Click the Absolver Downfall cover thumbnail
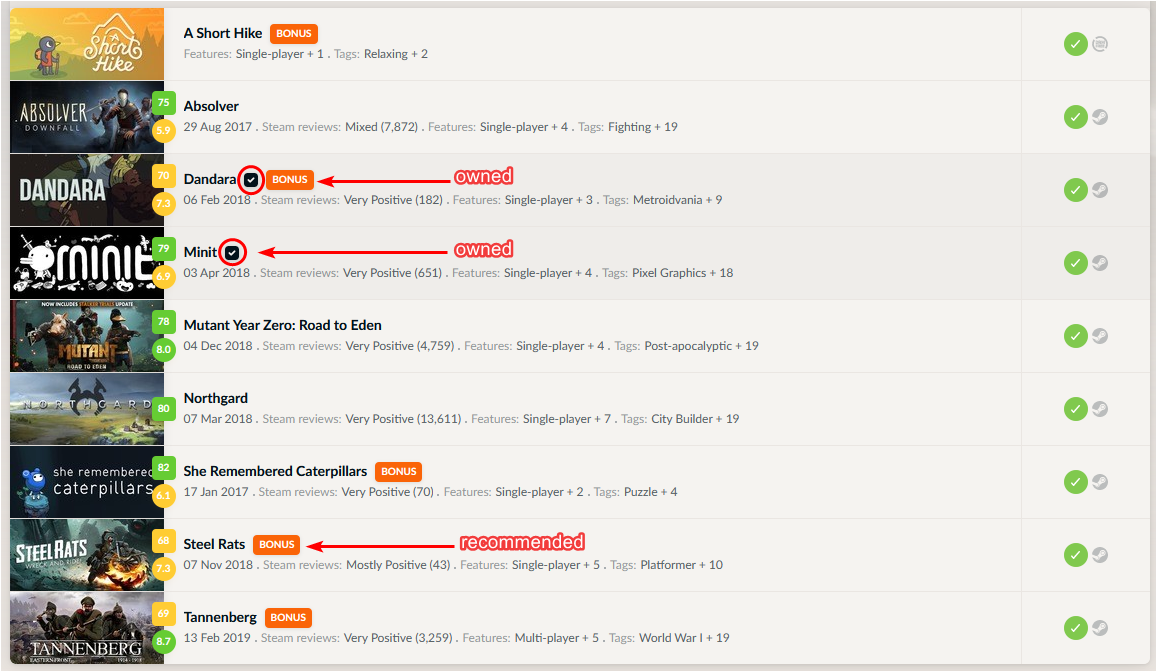The width and height of the screenshot is (1157, 672). [x=87, y=117]
